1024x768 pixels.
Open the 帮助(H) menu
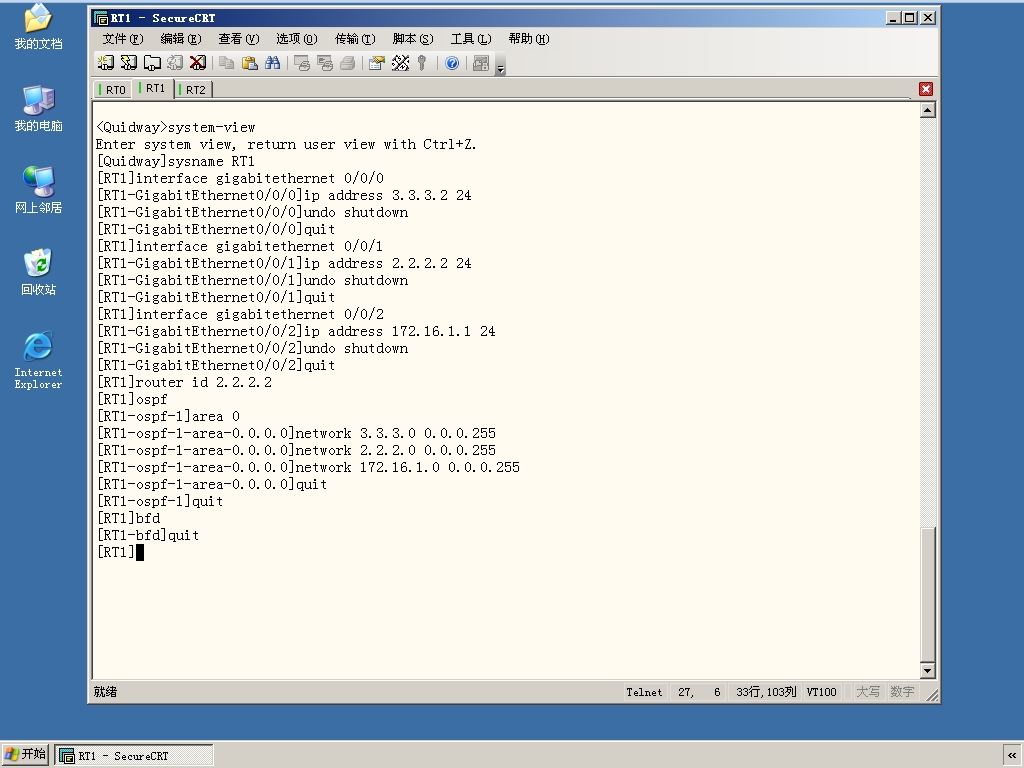(x=529, y=39)
